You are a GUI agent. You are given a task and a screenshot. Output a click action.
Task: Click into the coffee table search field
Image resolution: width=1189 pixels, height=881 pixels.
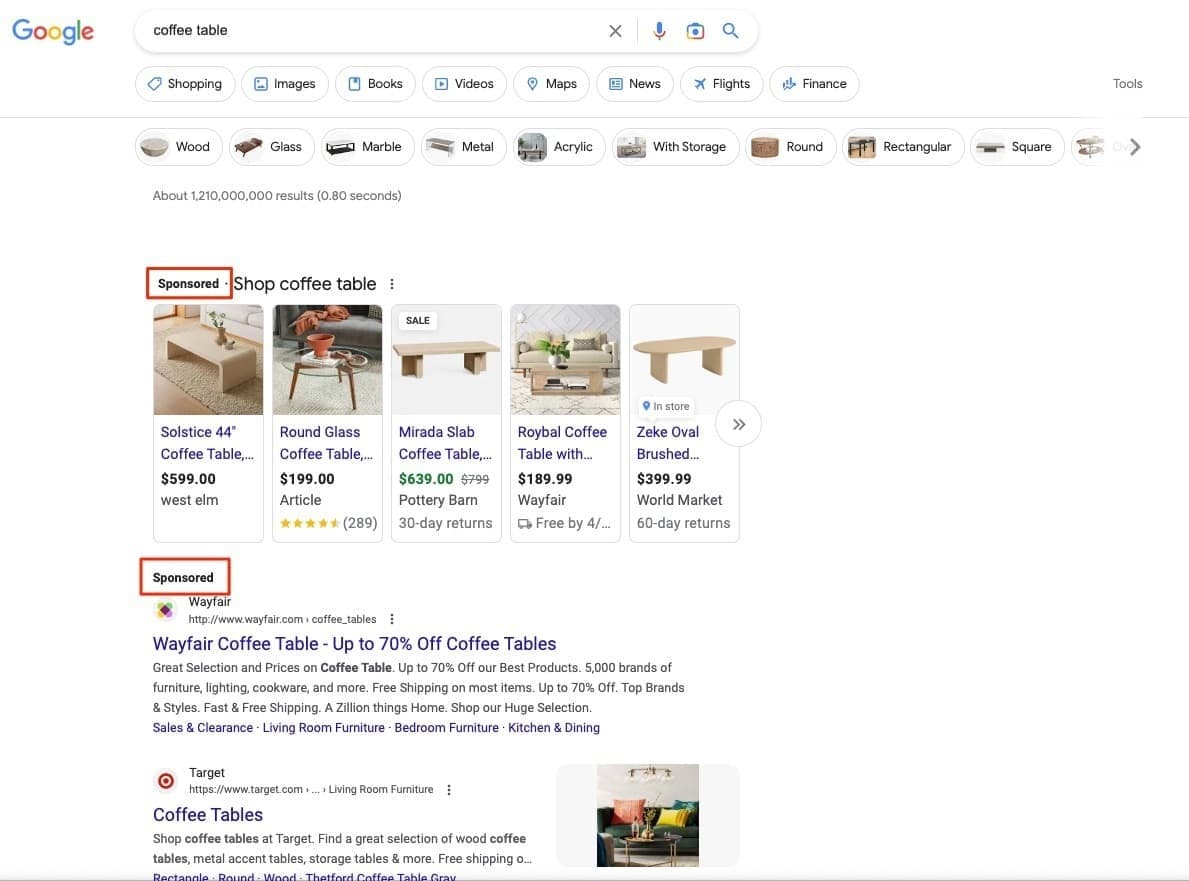click(x=370, y=31)
